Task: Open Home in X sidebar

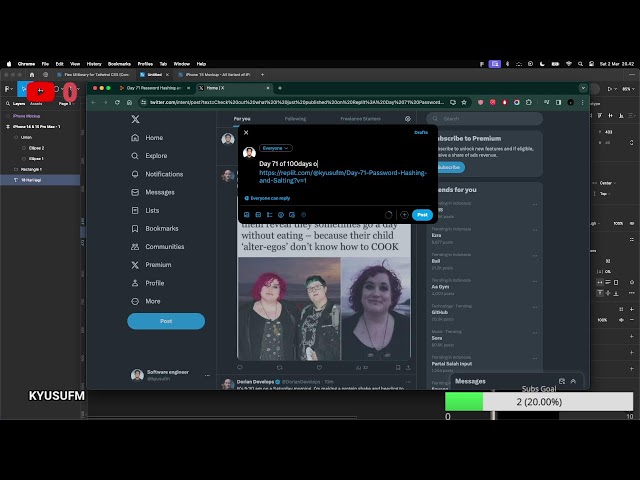Action: pyautogui.click(x=147, y=138)
